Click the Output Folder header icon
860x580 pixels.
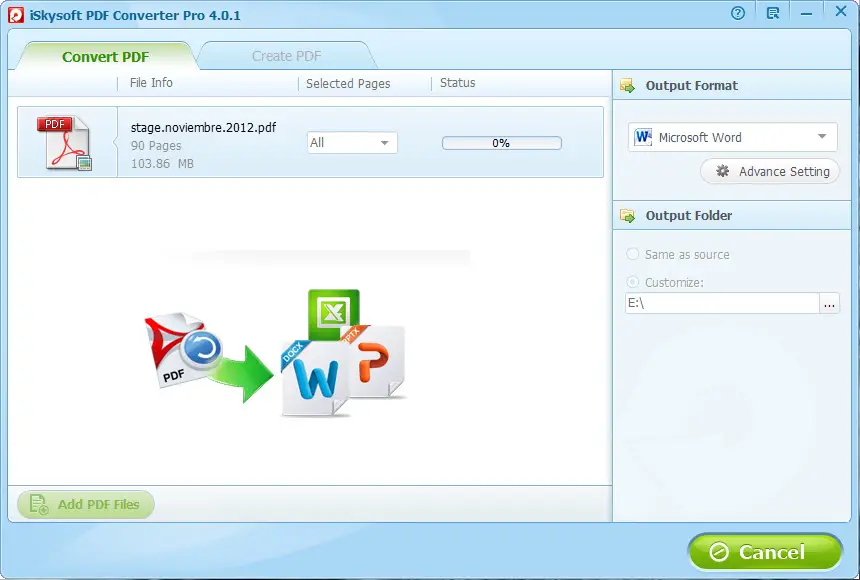coord(627,216)
